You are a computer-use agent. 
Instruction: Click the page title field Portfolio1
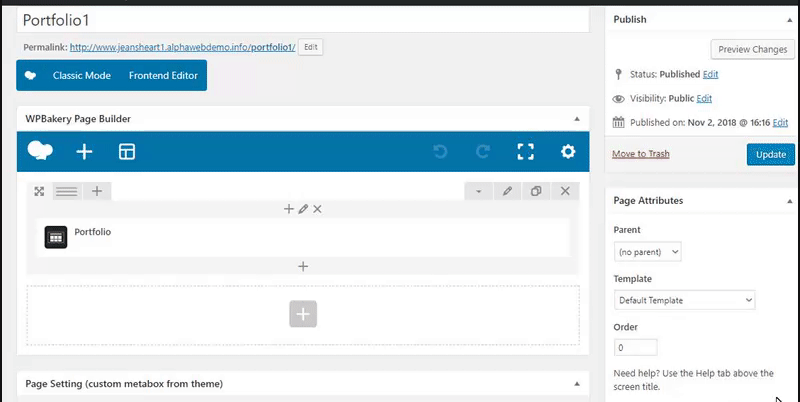pyautogui.click(x=303, y=20)
